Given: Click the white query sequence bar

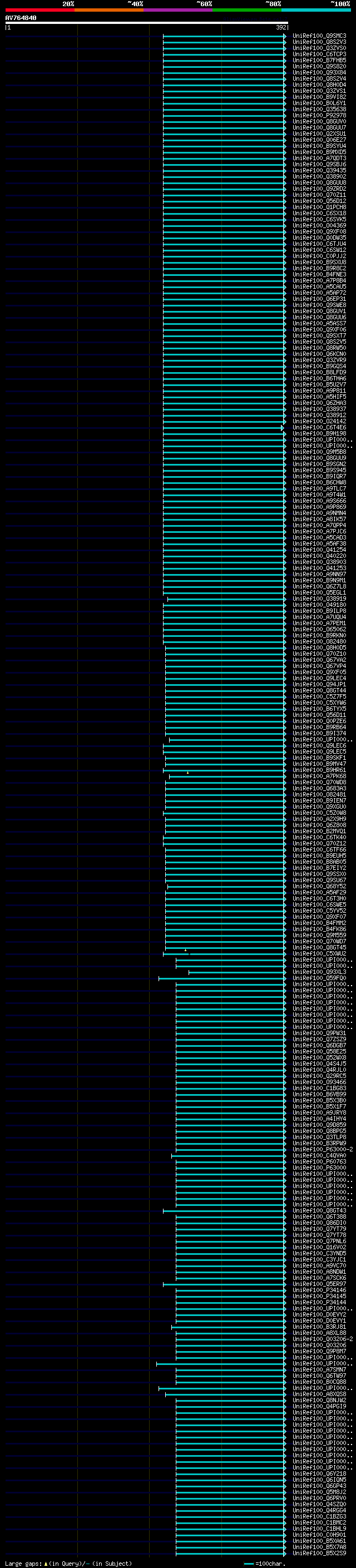Looking at the screenshot, I should (x=147, y=23).
